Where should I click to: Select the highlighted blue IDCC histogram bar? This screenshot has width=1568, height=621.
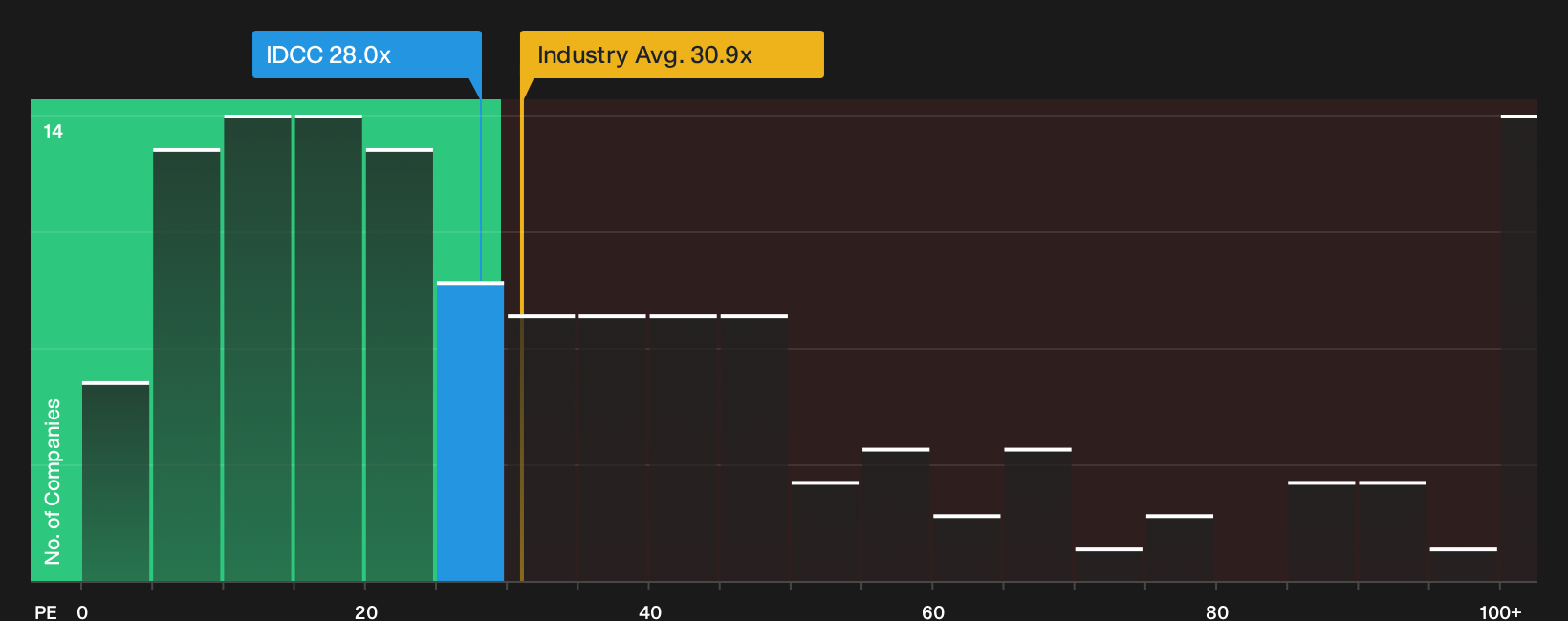pyautogui.click(x=470, y=431)
